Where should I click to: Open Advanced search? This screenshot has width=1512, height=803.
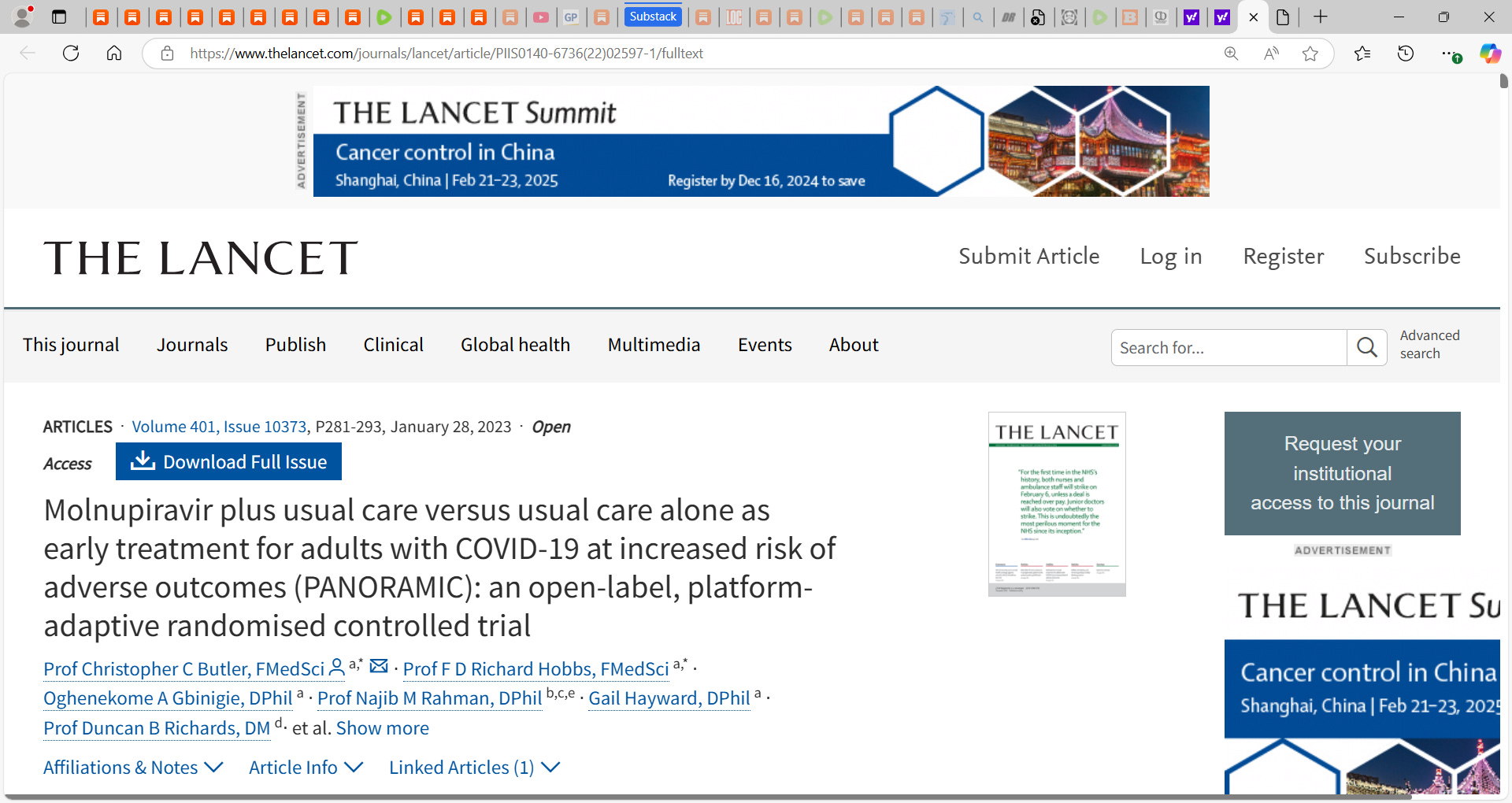point(1429,344)
